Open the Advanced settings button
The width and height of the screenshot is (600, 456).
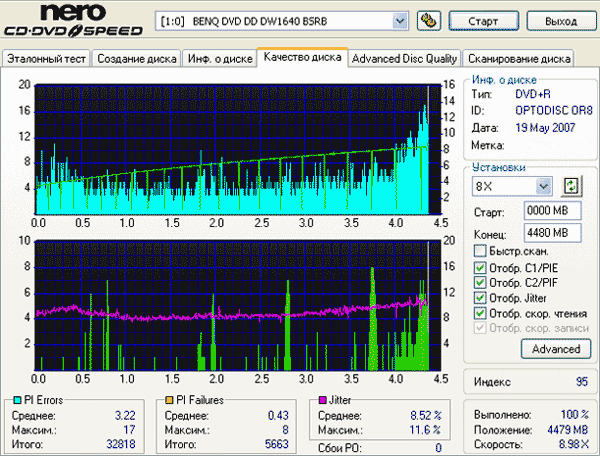point(556,349)
